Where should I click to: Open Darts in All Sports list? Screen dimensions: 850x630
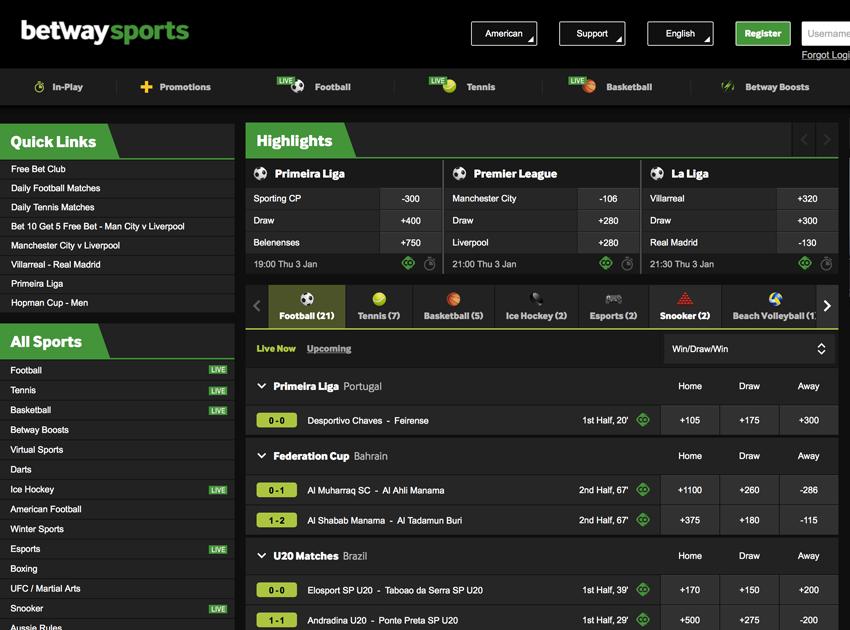(x=117, y=470)
